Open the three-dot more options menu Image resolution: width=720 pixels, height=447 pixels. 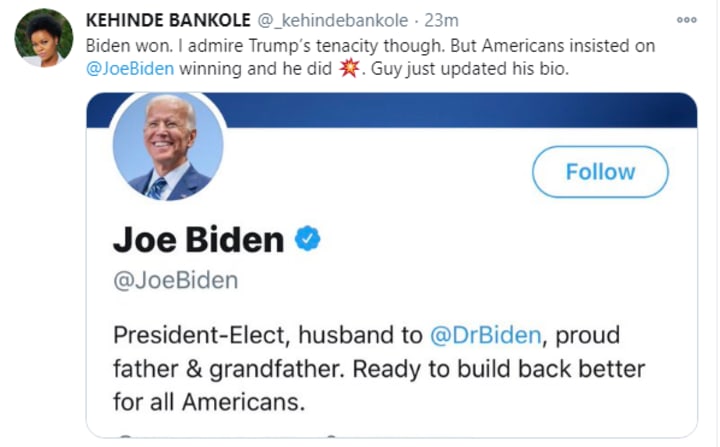[x=686, y=20]
